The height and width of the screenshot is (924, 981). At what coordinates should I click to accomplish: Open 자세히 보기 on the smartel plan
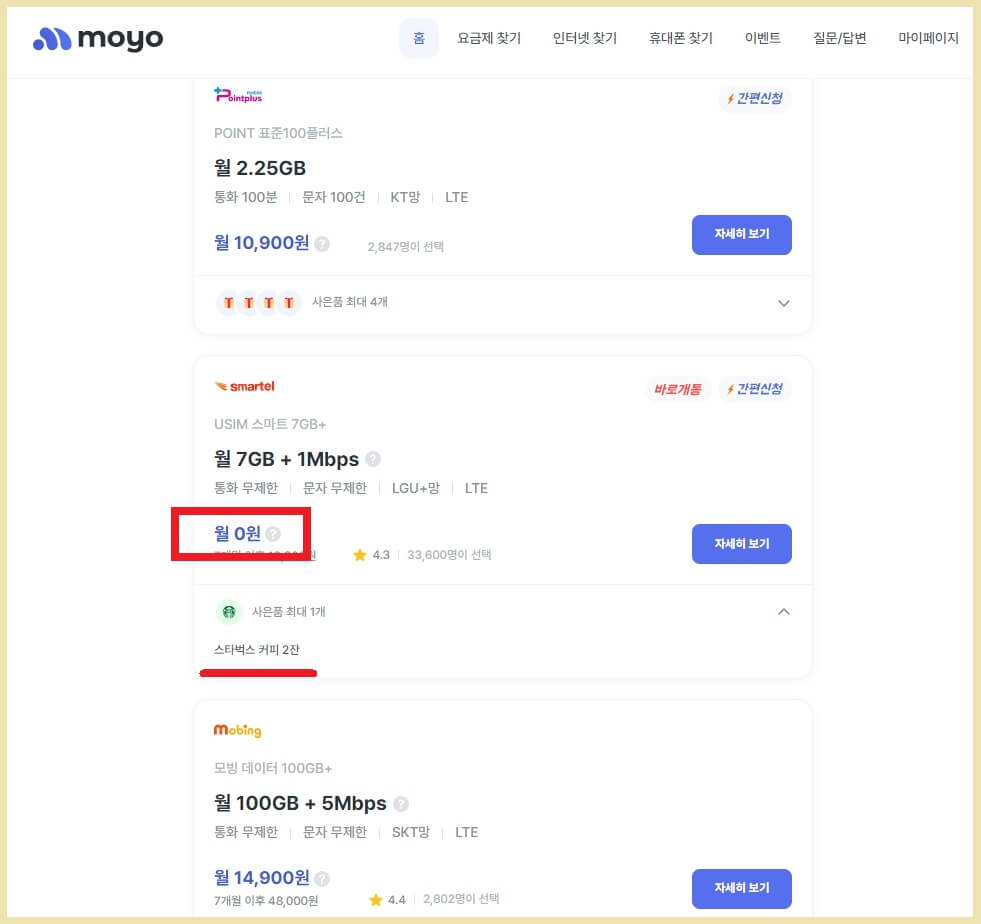click(x=742, y=544)
